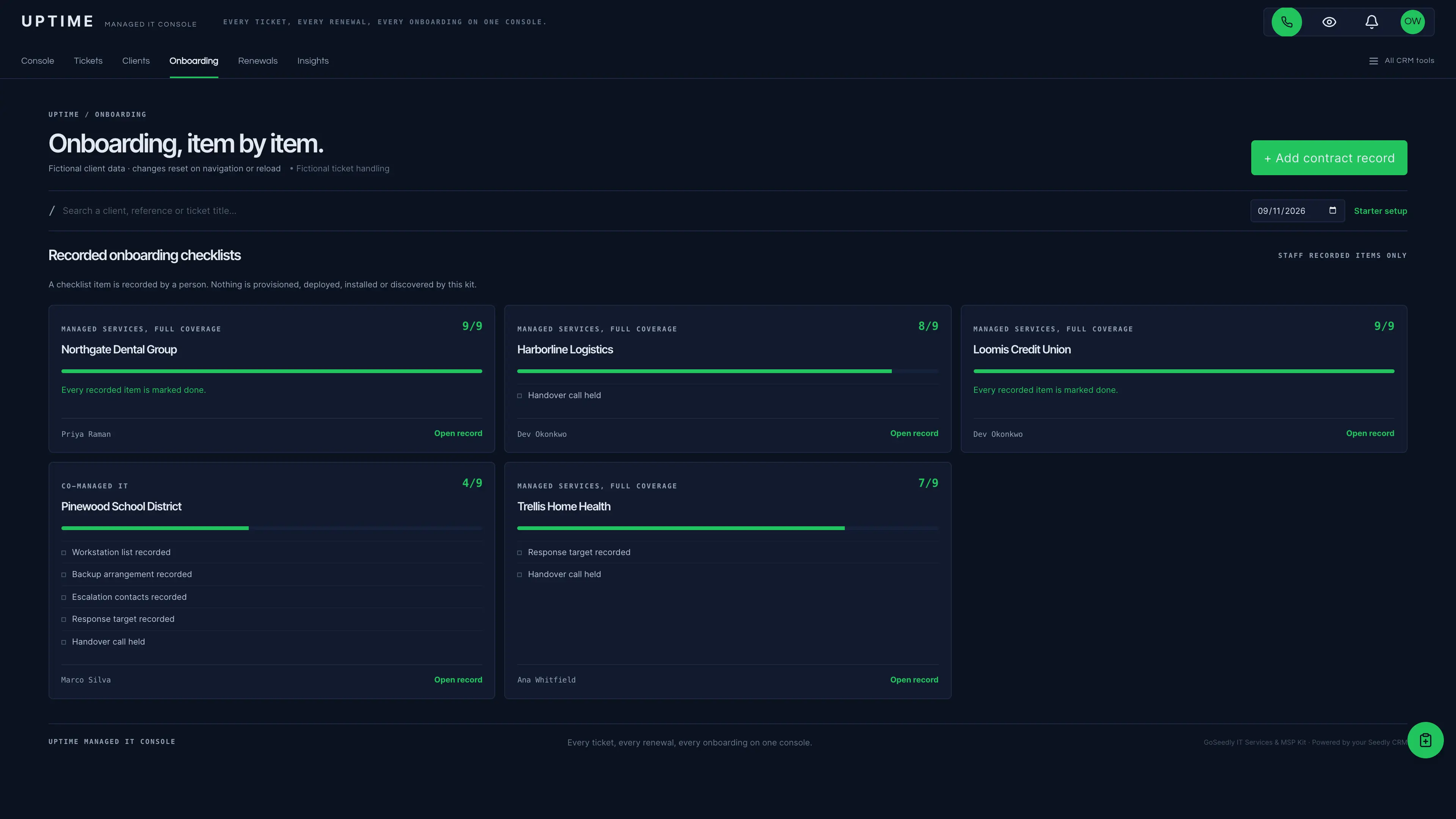Open record for Loomis Credit Union
The width and height of the screenshot is (1456, 819).
click(x=1370, y=433)
